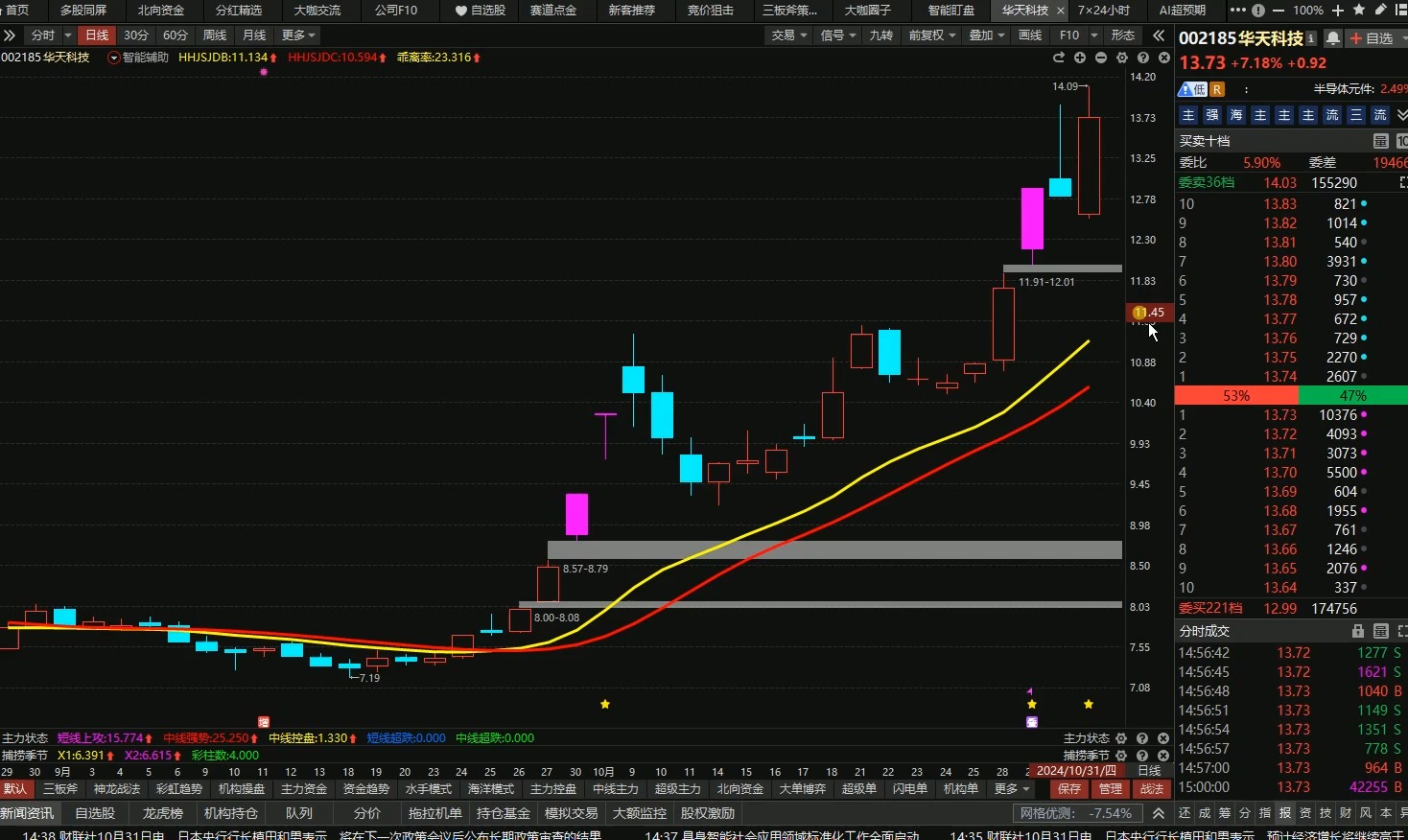This screenshot has width=1408, height=840.
Task: Switch to 30分 period
Action: click(x=136, y=35)
